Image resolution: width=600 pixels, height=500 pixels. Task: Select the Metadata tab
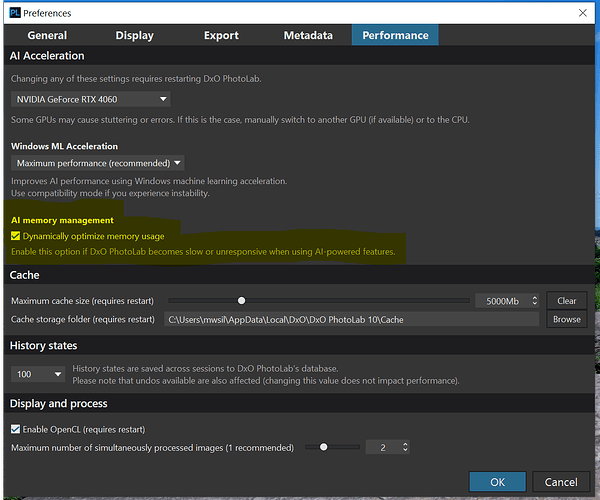pos(308,35)
